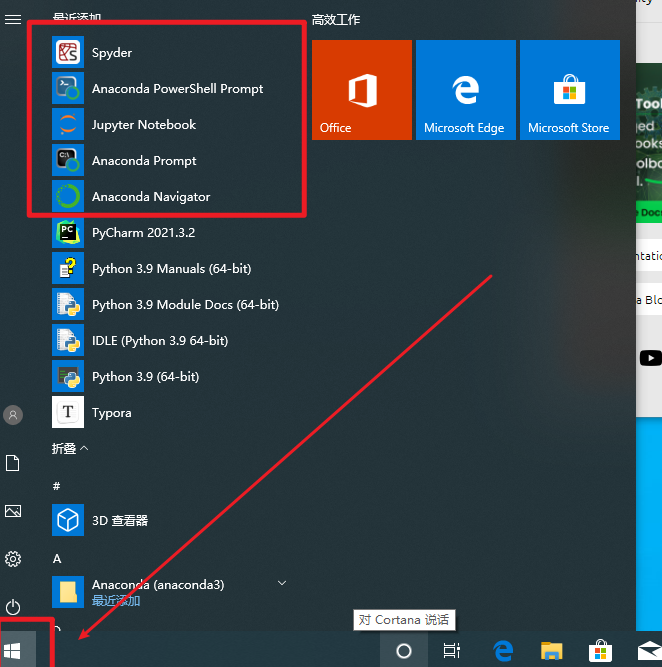Select Python 3.9 Module Docs label
Image resolution: width=662 pixels, height=667 pixels.
[x=185, y=305]
